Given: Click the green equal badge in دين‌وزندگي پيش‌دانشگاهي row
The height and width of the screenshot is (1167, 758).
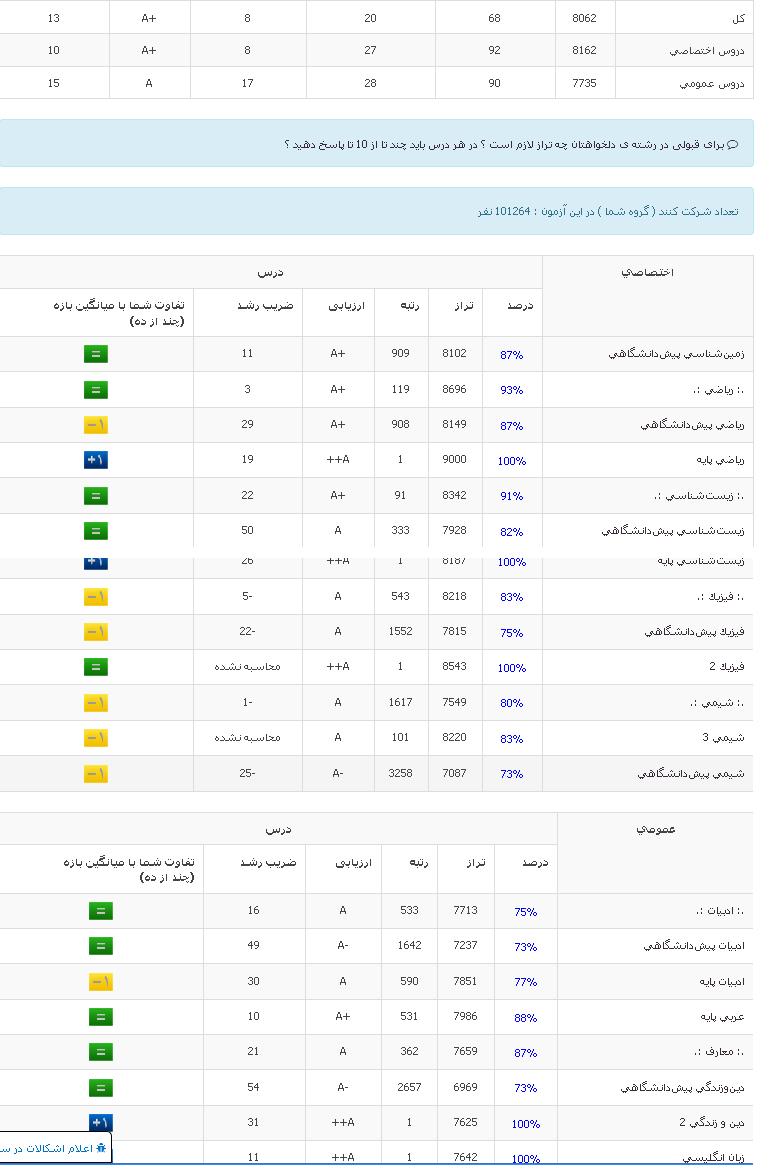Looking at the screenshot, I should 101,1087.
